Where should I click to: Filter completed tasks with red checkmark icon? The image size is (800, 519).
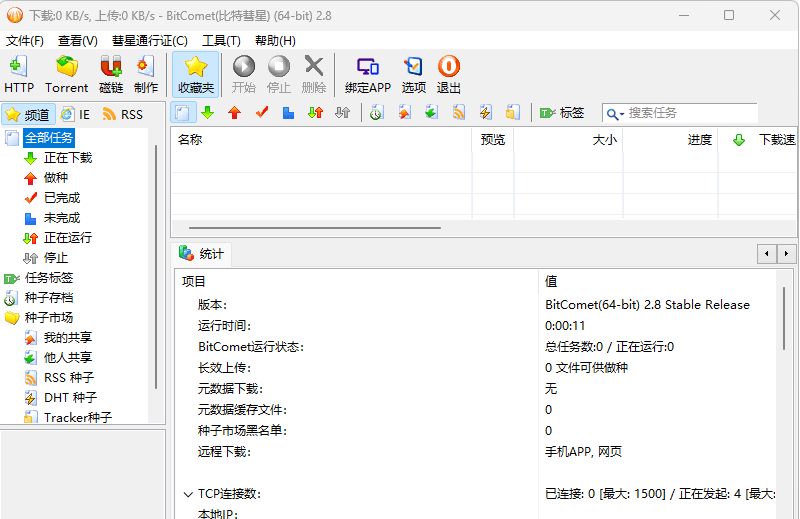coord(262,113)
